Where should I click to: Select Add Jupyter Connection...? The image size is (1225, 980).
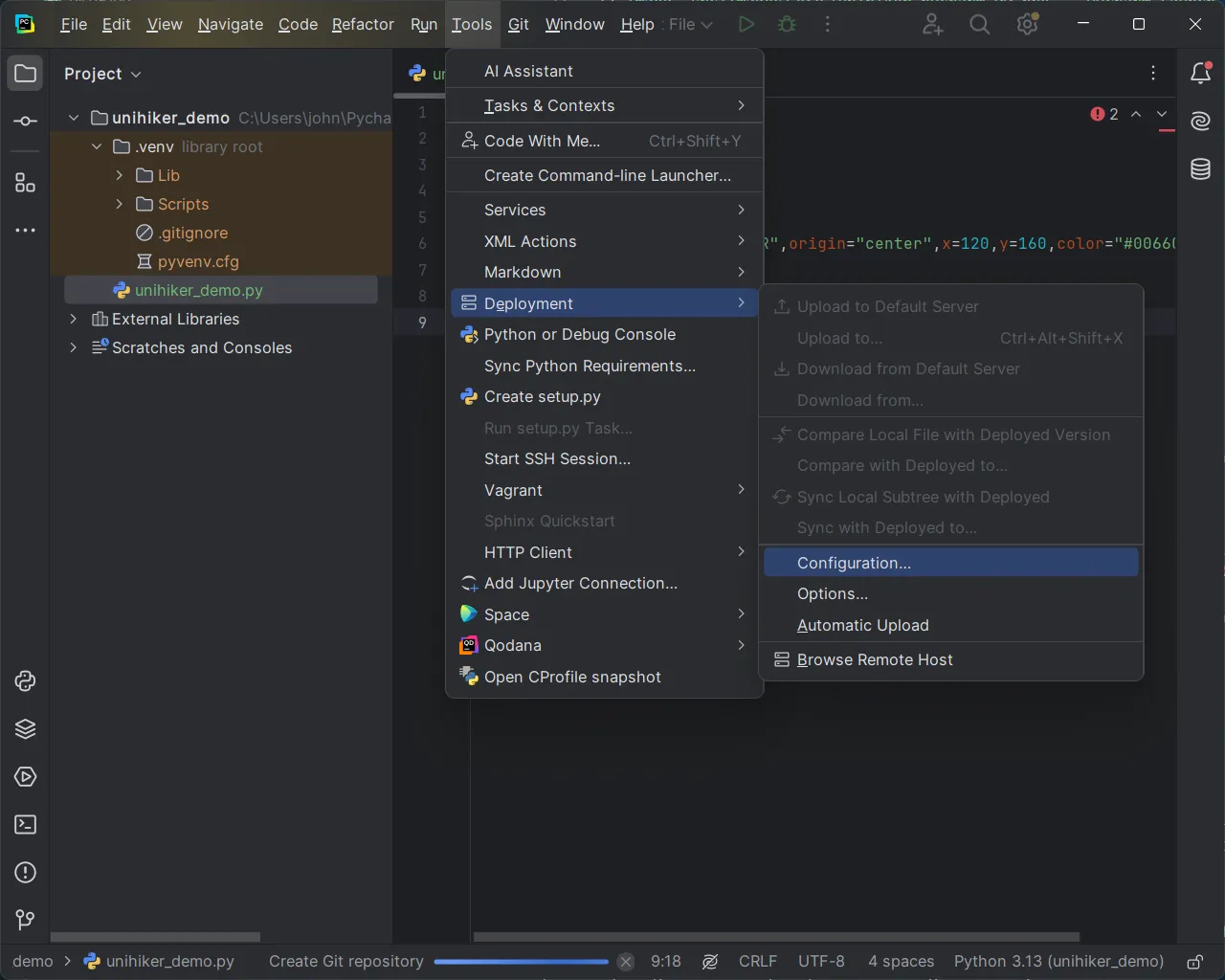coord(605,583)
